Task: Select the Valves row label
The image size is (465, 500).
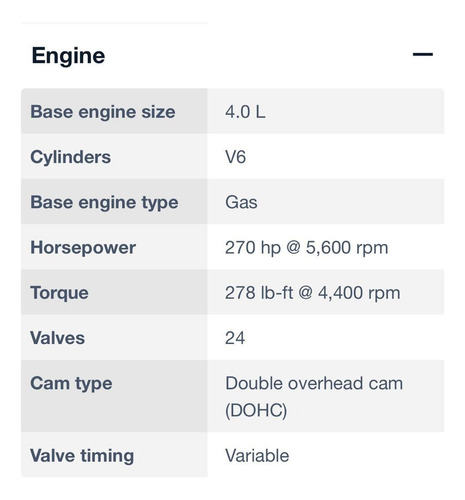Action: pos(57,338)
